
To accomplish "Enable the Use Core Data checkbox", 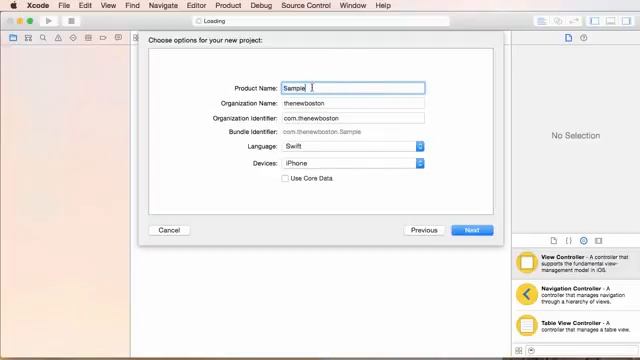I will click(x=285, y=178).
